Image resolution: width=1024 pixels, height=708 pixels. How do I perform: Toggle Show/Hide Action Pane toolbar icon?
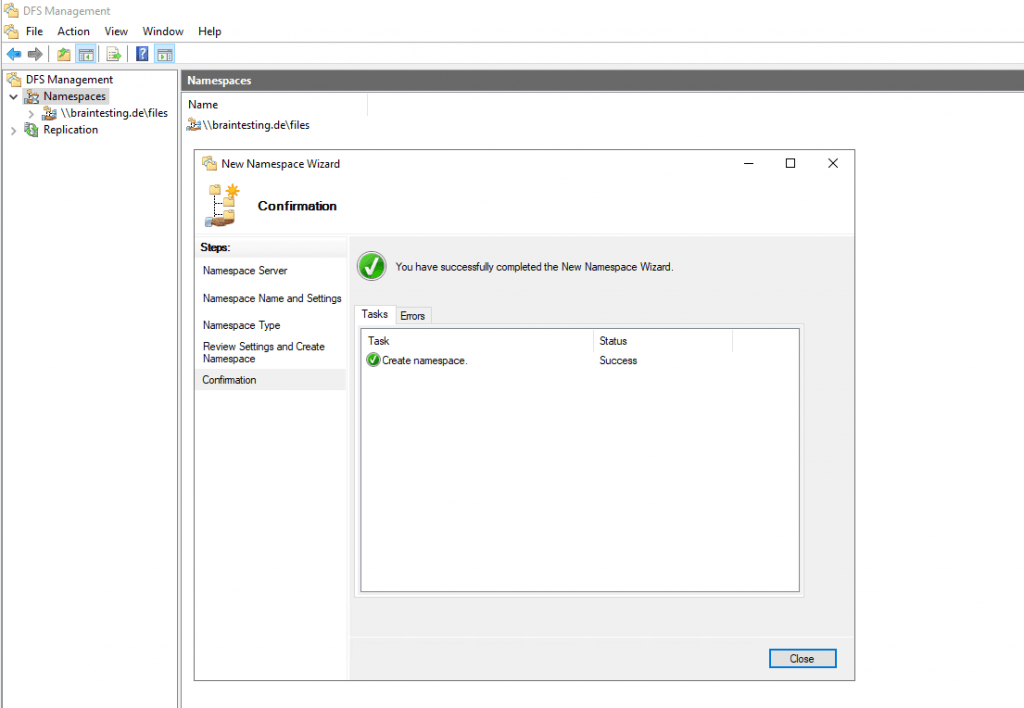pos(165,54)
